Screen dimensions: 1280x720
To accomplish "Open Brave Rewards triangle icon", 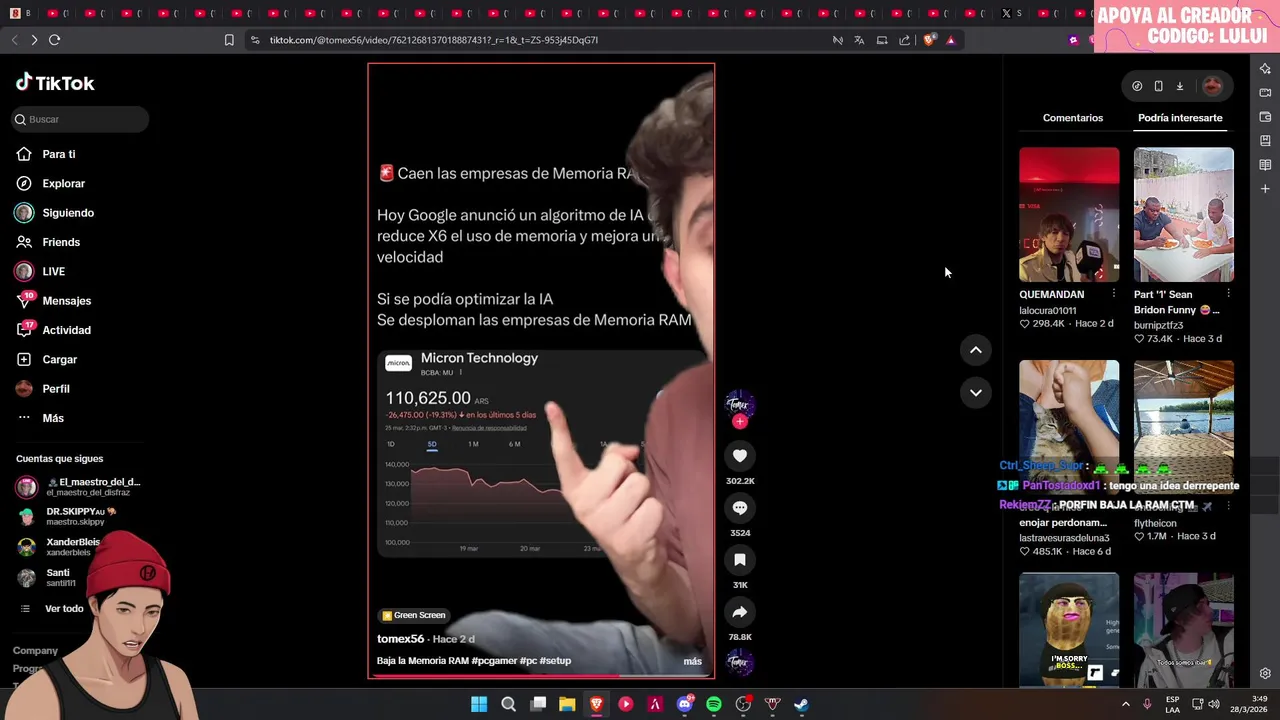I will 951,40.
